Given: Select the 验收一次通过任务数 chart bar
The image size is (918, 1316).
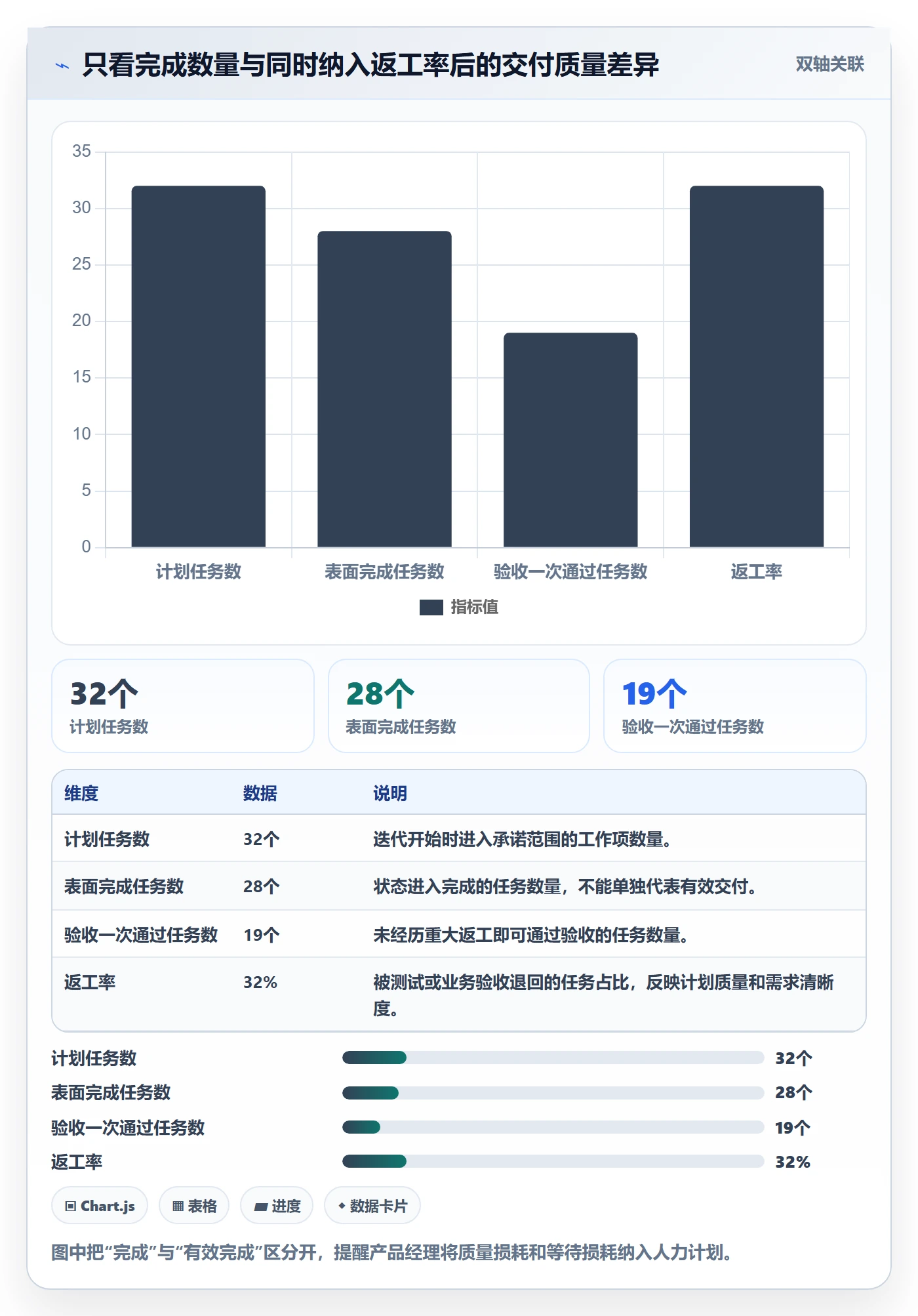Looking at the screenshot, I should [570, 440].
